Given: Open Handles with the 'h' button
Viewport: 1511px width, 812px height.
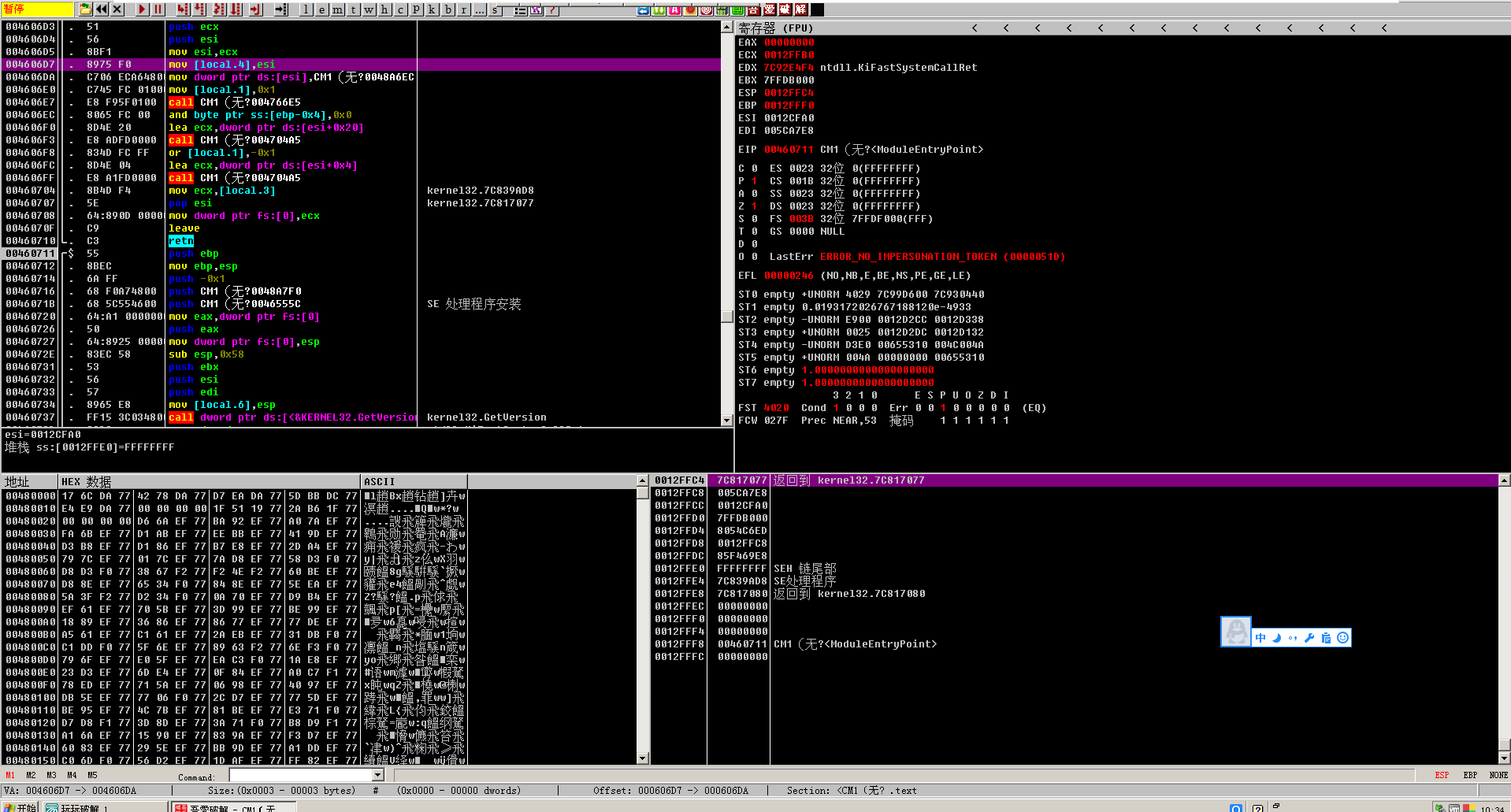Looking at the screenshot, I should 384,9.
